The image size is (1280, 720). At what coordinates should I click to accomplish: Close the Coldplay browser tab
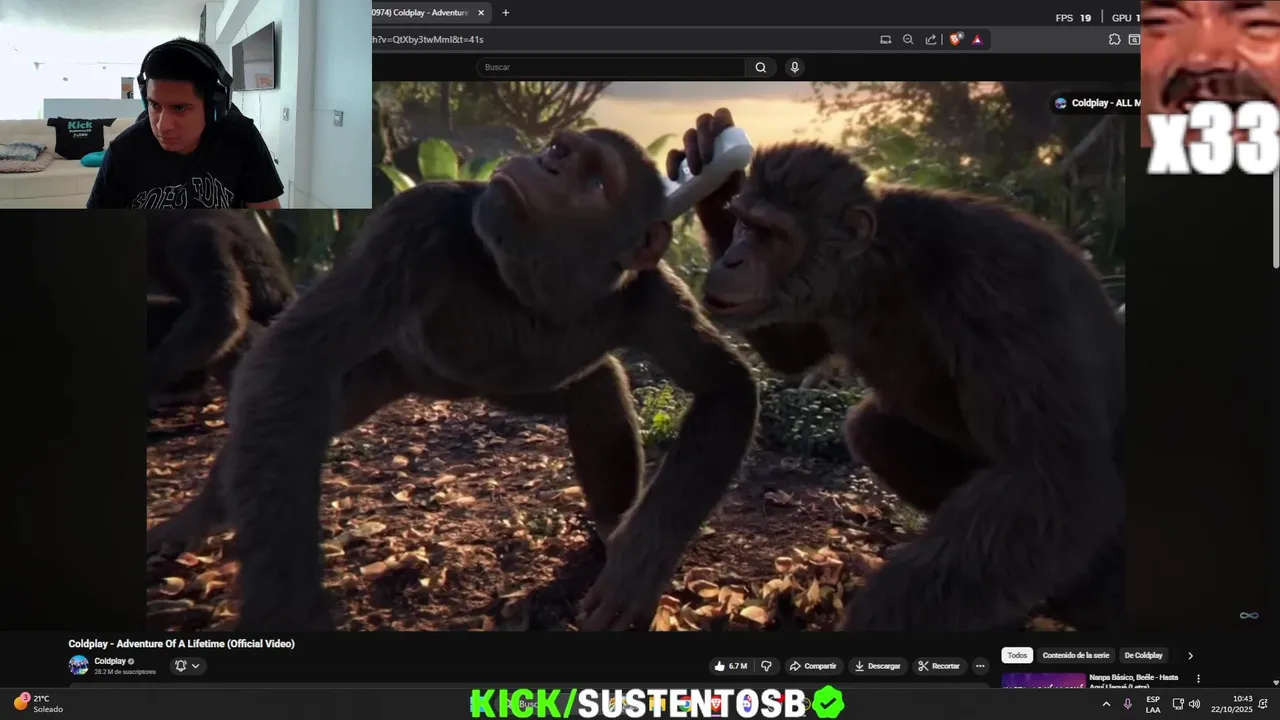(x=481, y=13)
